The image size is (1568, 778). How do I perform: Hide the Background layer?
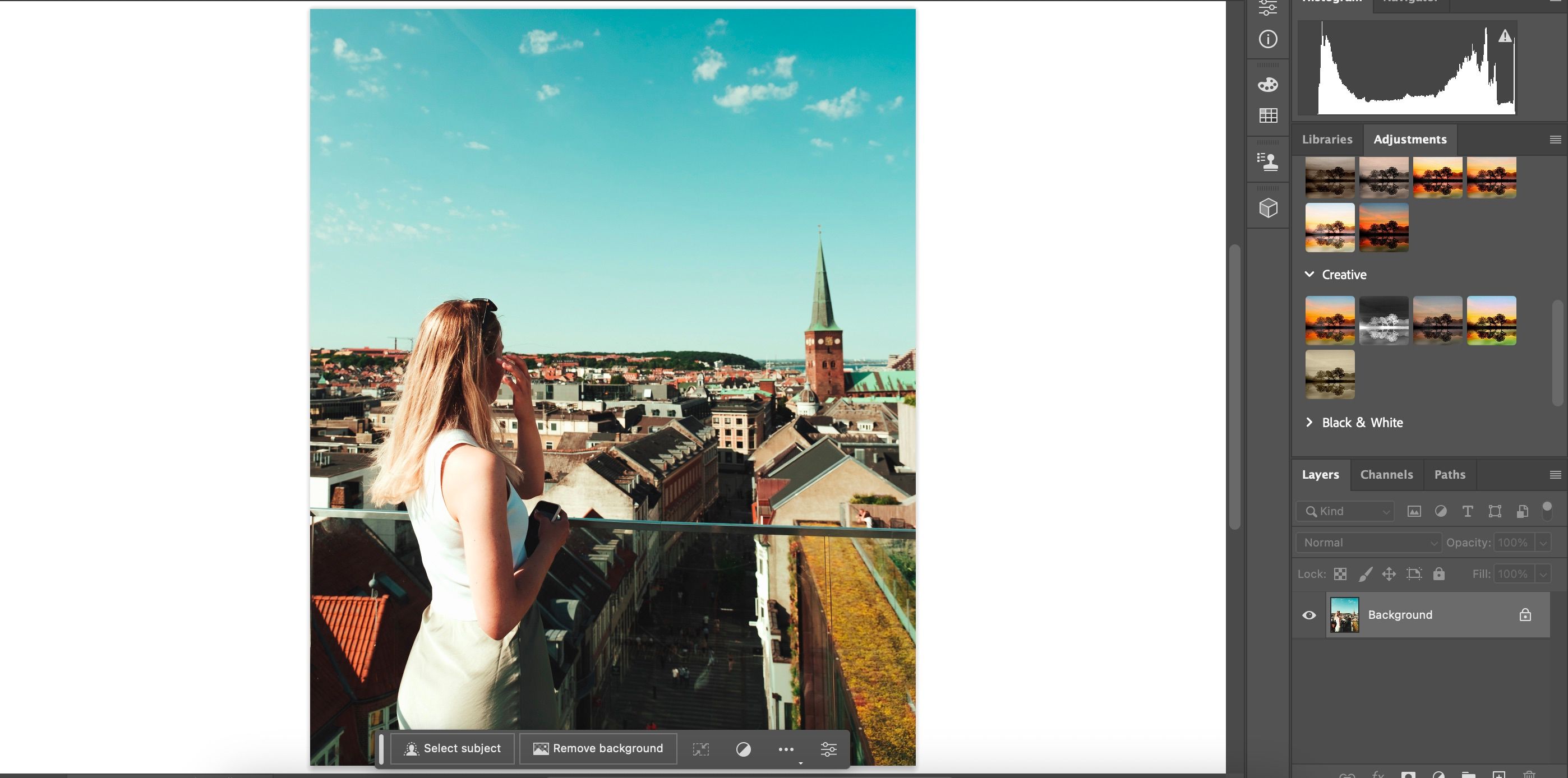tap(1309, 614)
